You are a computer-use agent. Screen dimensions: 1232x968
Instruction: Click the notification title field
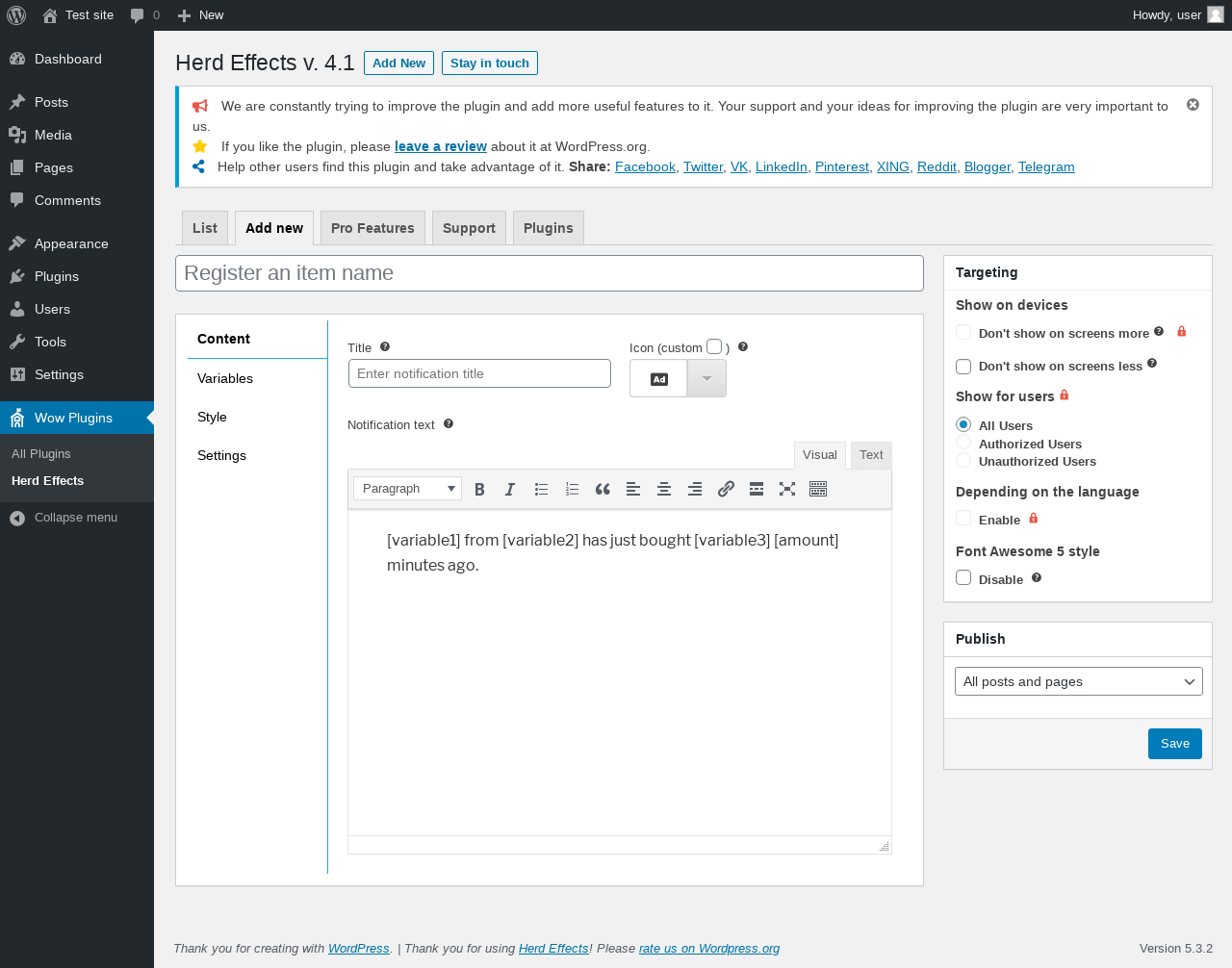(x=479, y=373)
